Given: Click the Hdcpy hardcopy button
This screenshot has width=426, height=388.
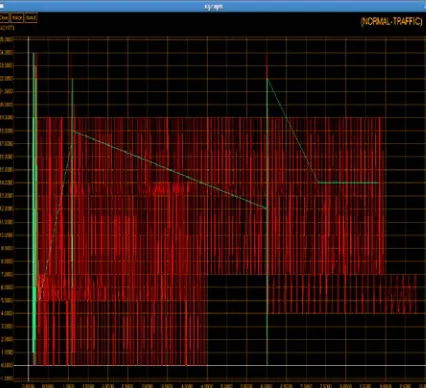Looking at the screenshot, I should click(x=17, y=18).
